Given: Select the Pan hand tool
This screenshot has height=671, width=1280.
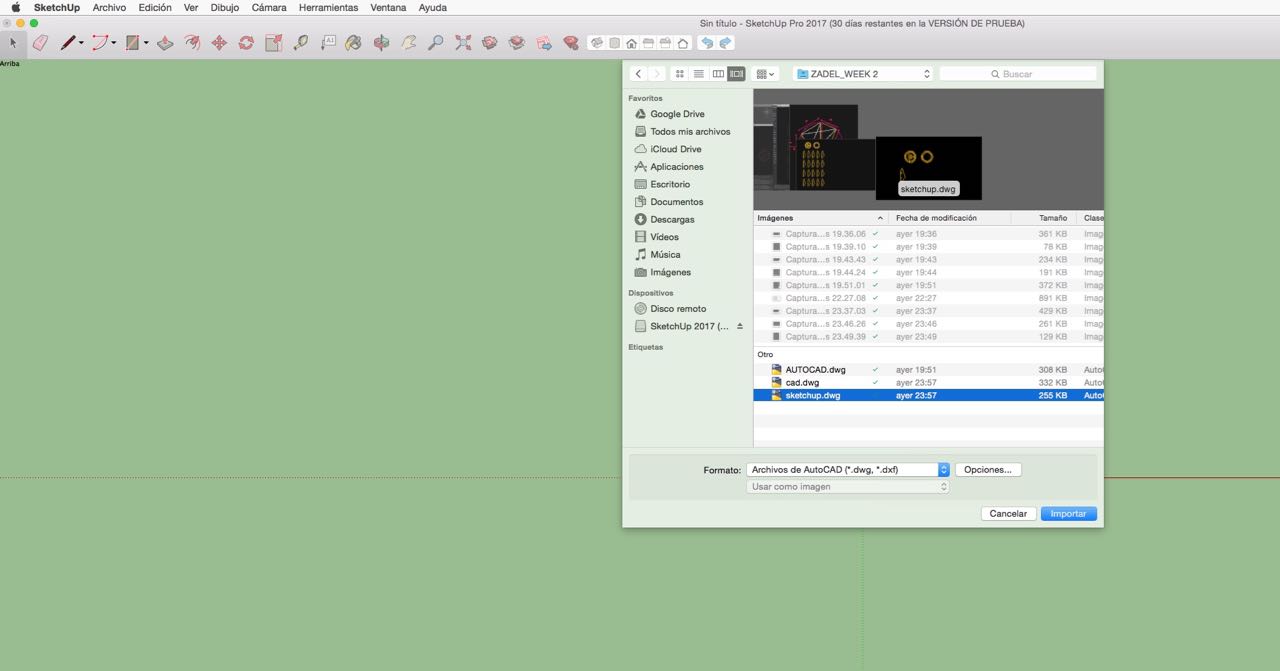Looking at the screenshot, I should [408, 43].
